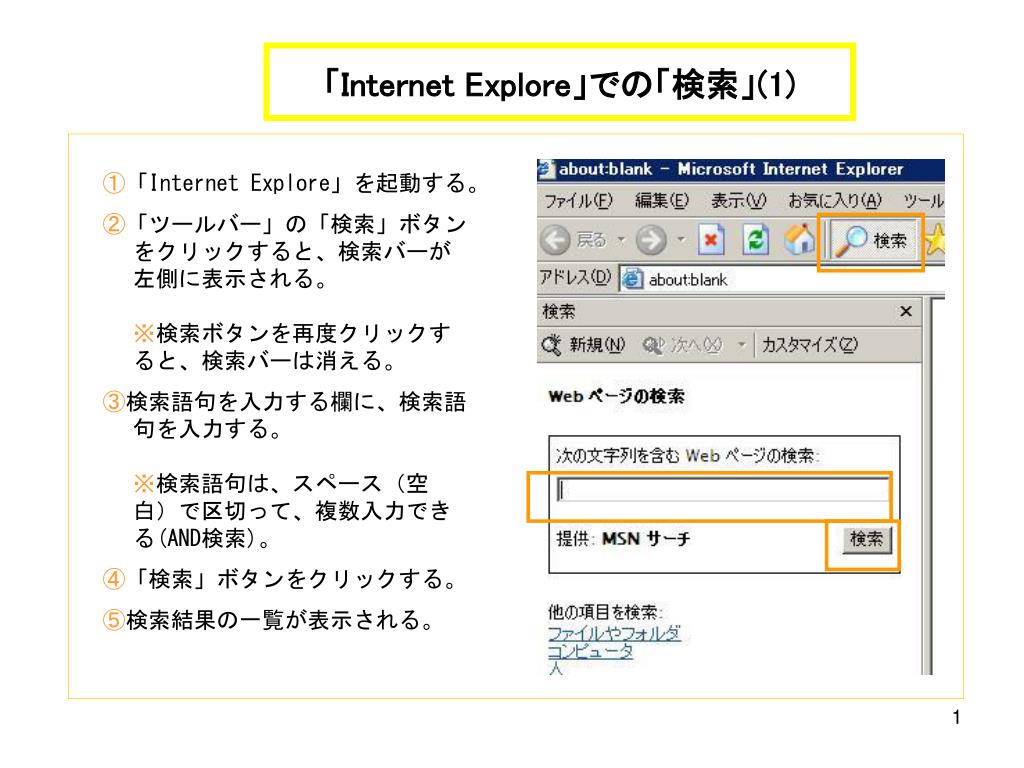Click the 検索 button beside MSN サーチ
The width and height of the screenshot is (1024, 768).
click(866, 539)
